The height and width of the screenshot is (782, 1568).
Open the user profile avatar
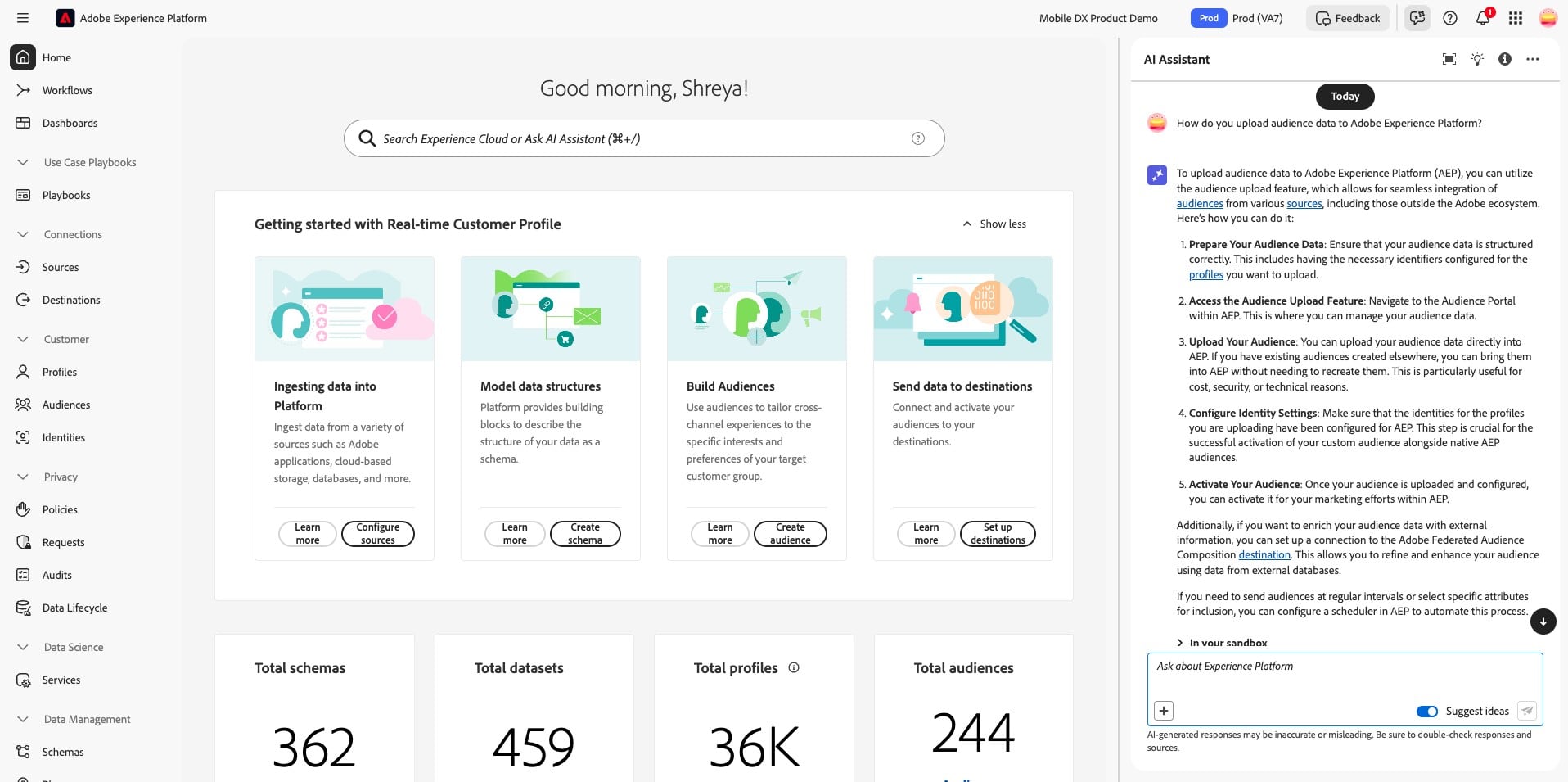click(1548, 18)
